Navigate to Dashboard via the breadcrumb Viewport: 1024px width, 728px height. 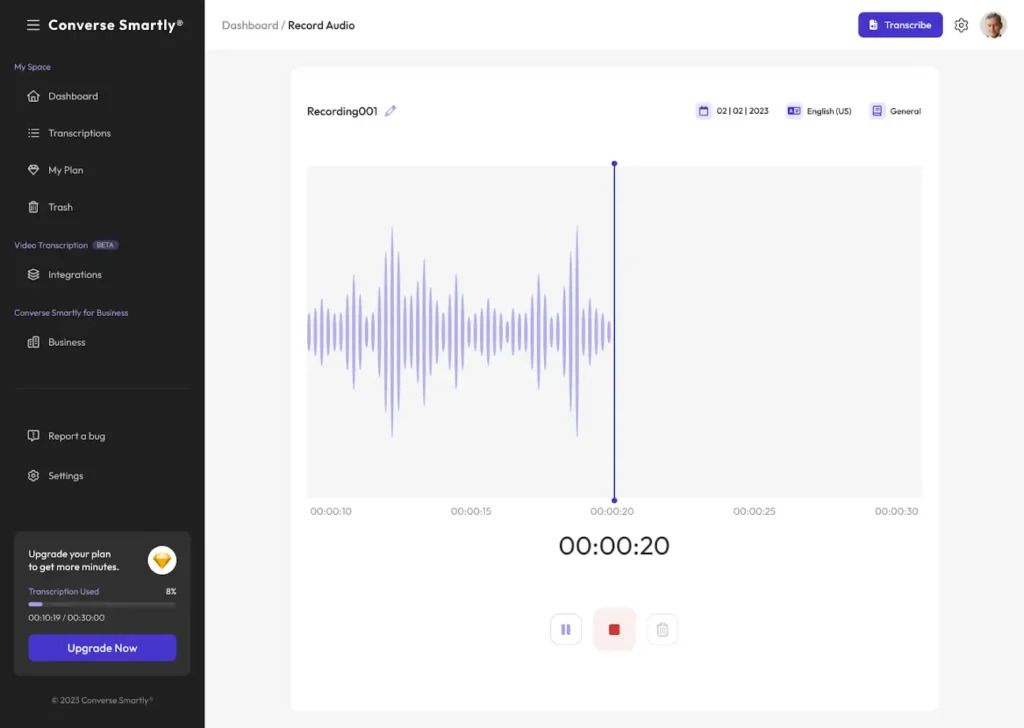251,25
